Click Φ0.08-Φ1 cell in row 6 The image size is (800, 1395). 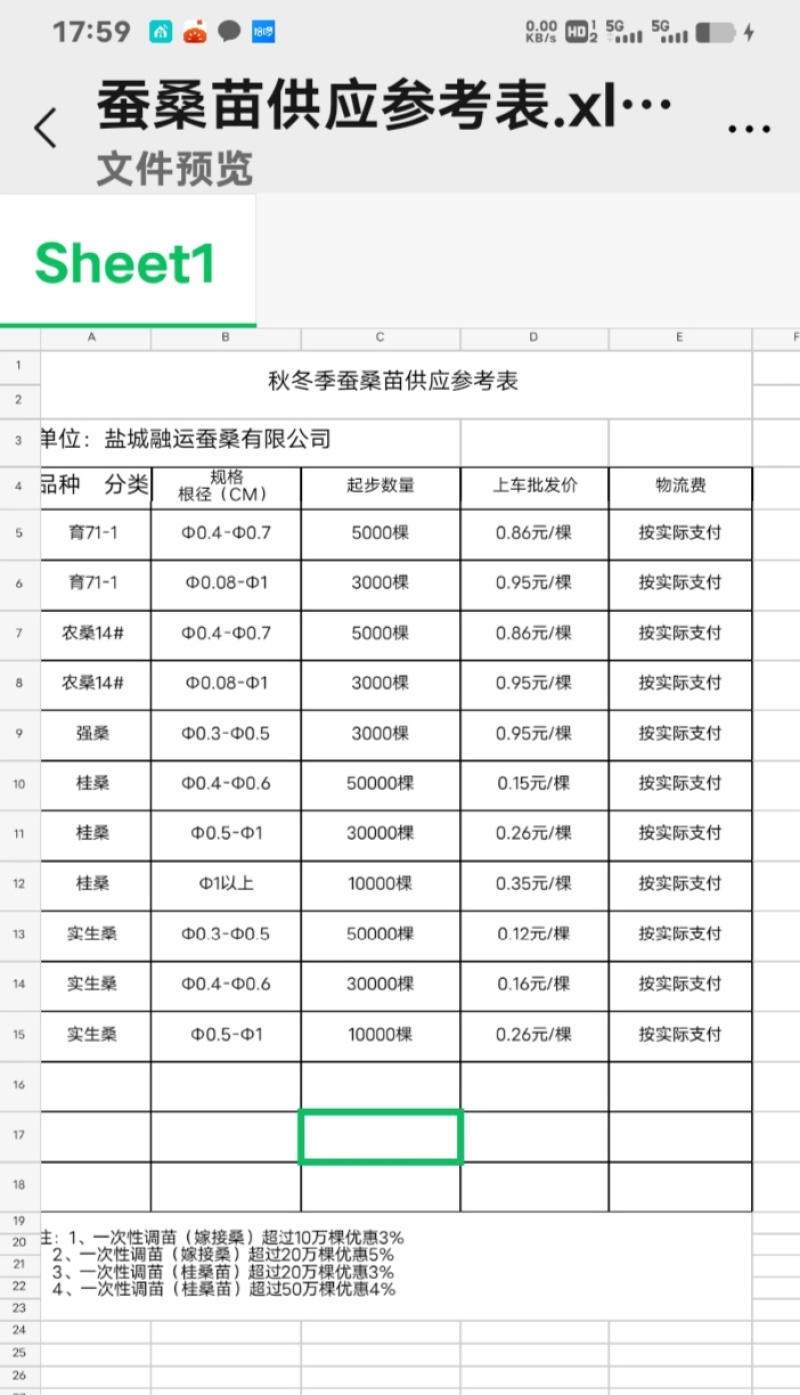coord(226,584)
